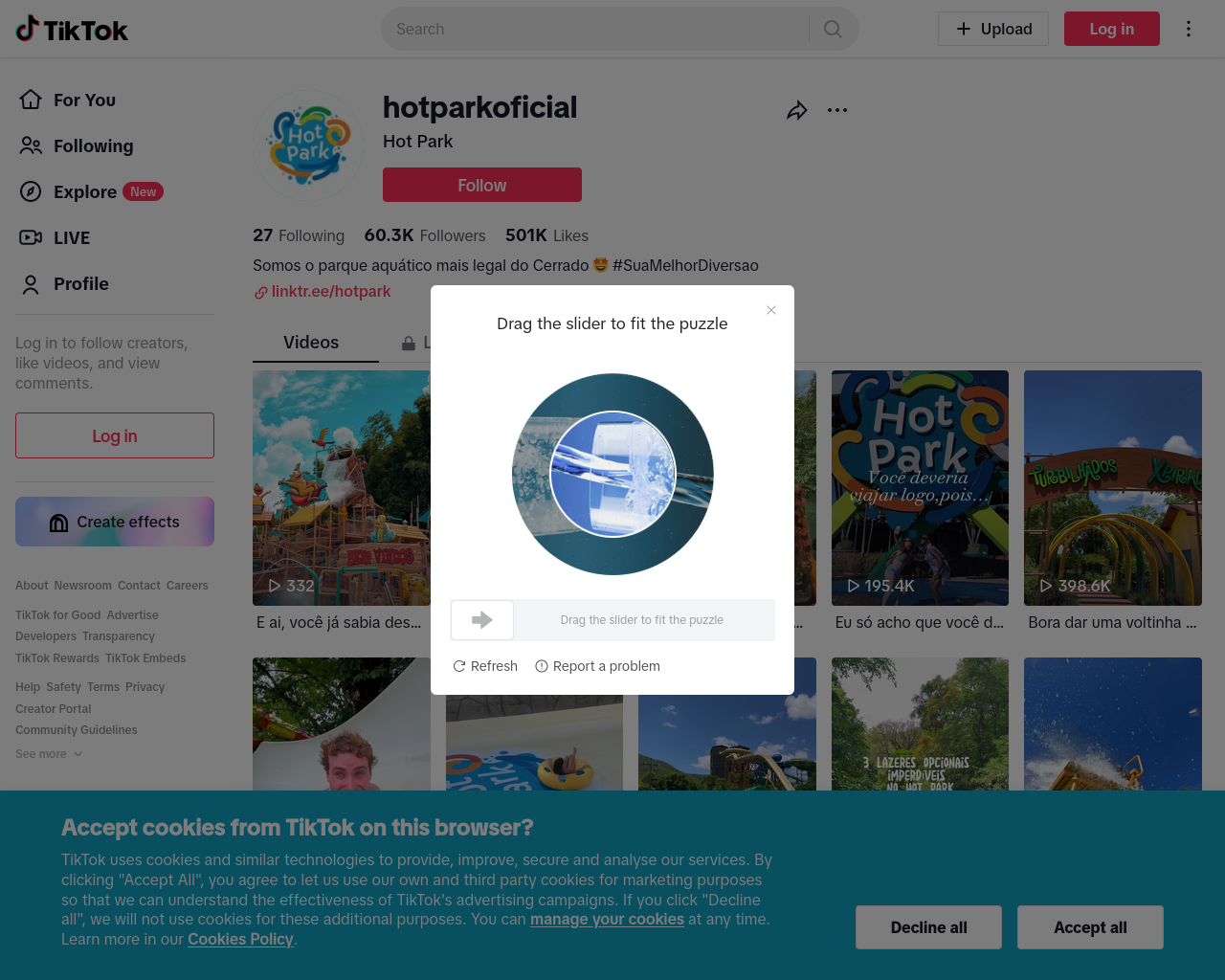Click the 60.3K Followers count

(x=425, y=235)
